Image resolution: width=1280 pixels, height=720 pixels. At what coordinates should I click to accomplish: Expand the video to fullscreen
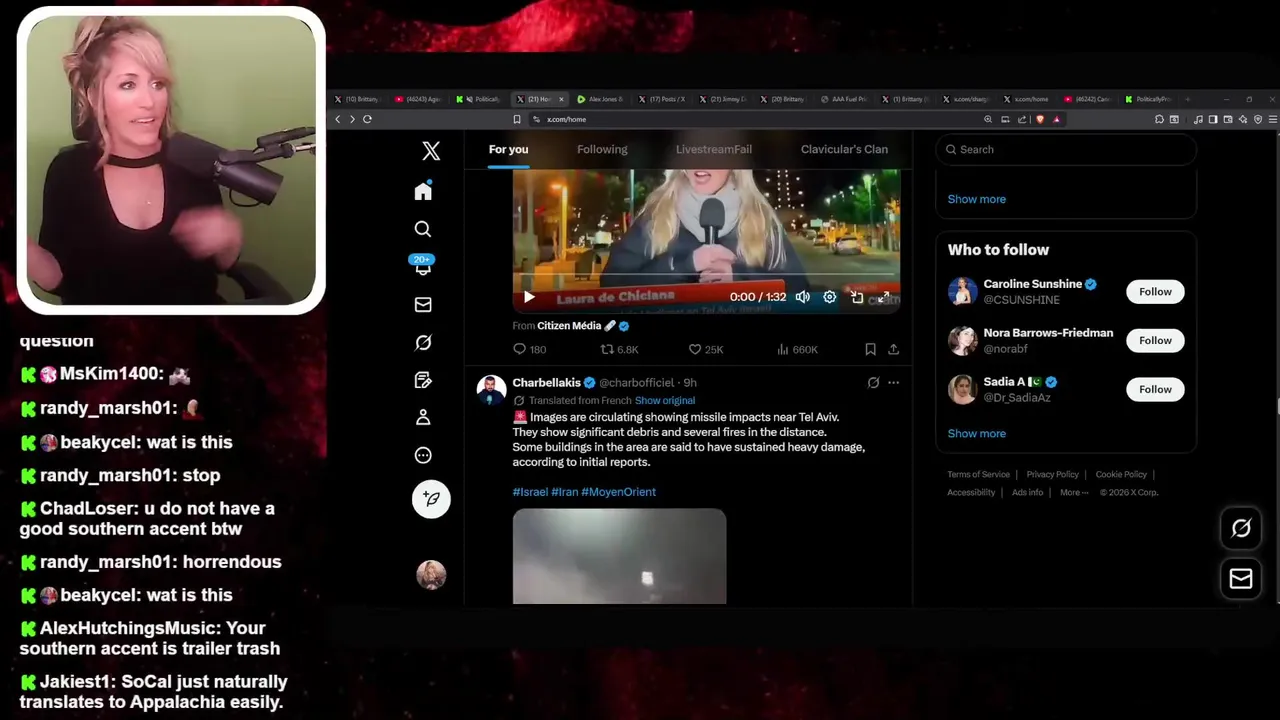(884, 297)
